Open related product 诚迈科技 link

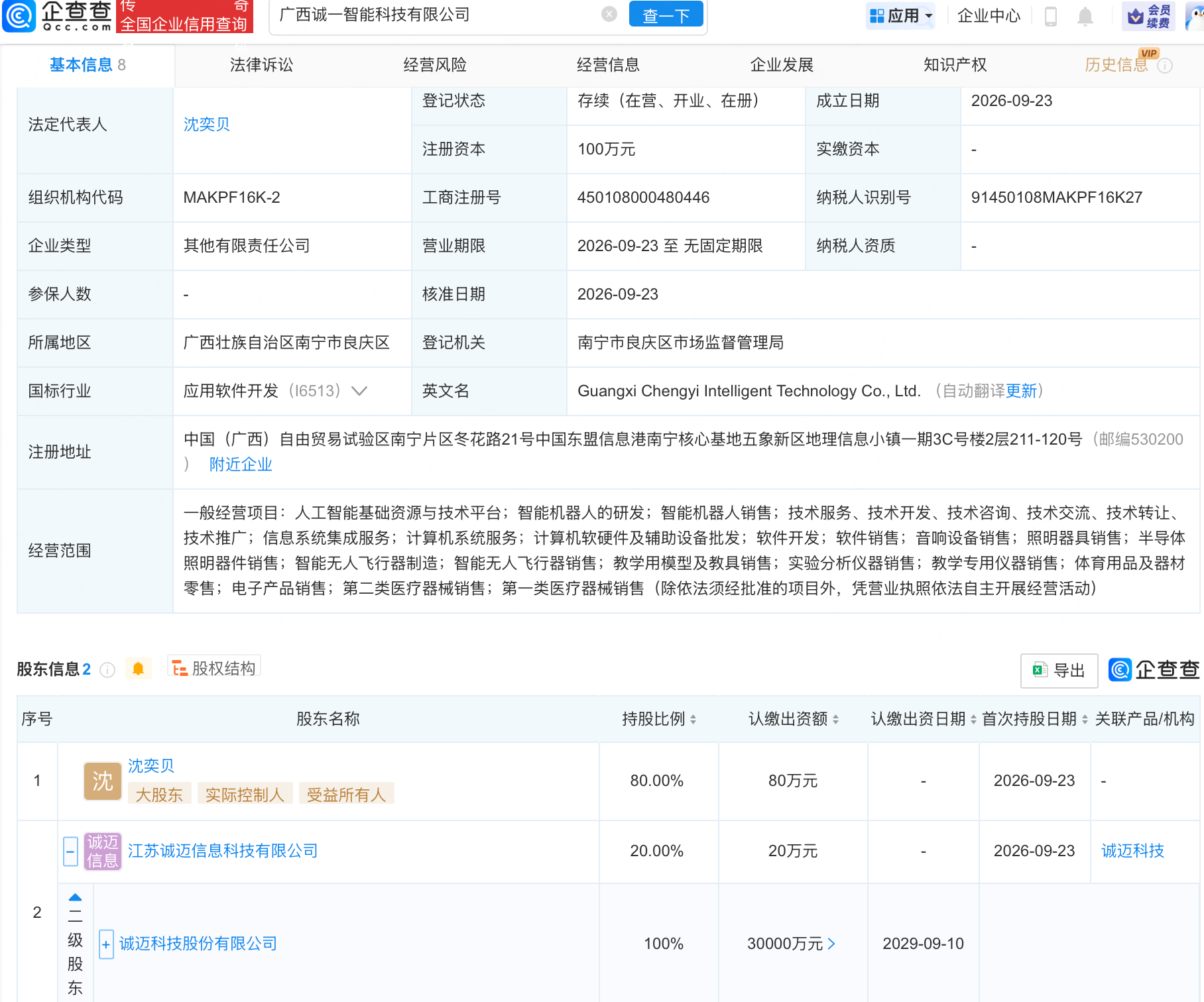[x=1132, y=851]
